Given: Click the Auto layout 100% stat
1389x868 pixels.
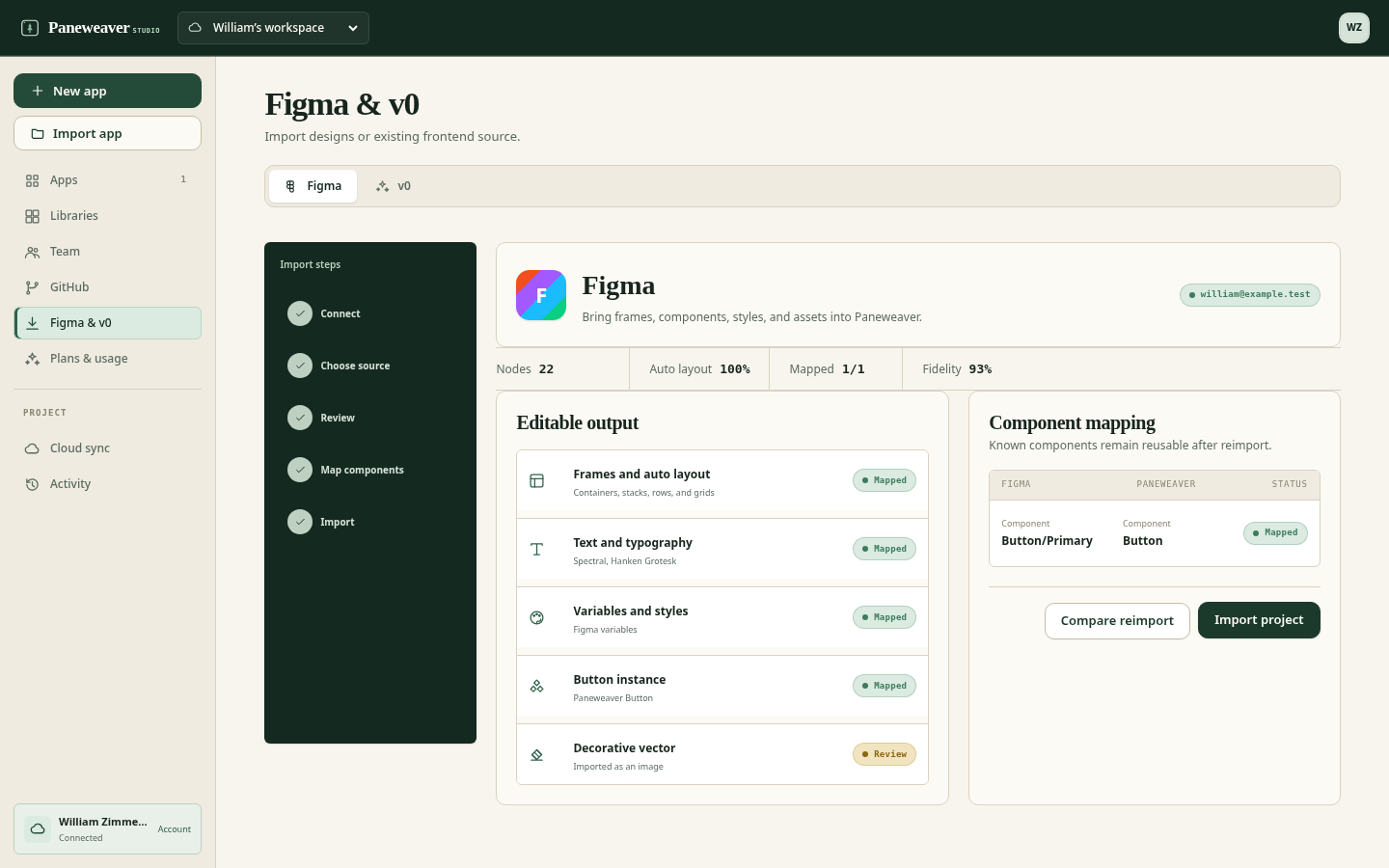Looking at the screenshot, I should click(699, 369).
